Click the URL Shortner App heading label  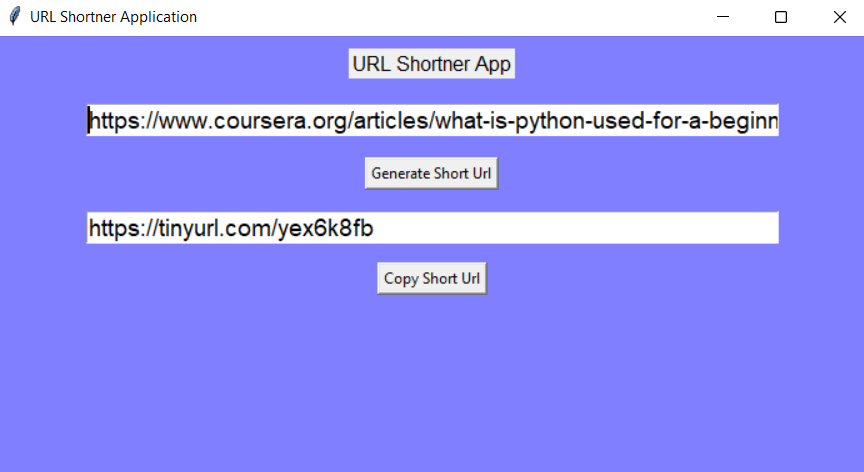[431, 64]
